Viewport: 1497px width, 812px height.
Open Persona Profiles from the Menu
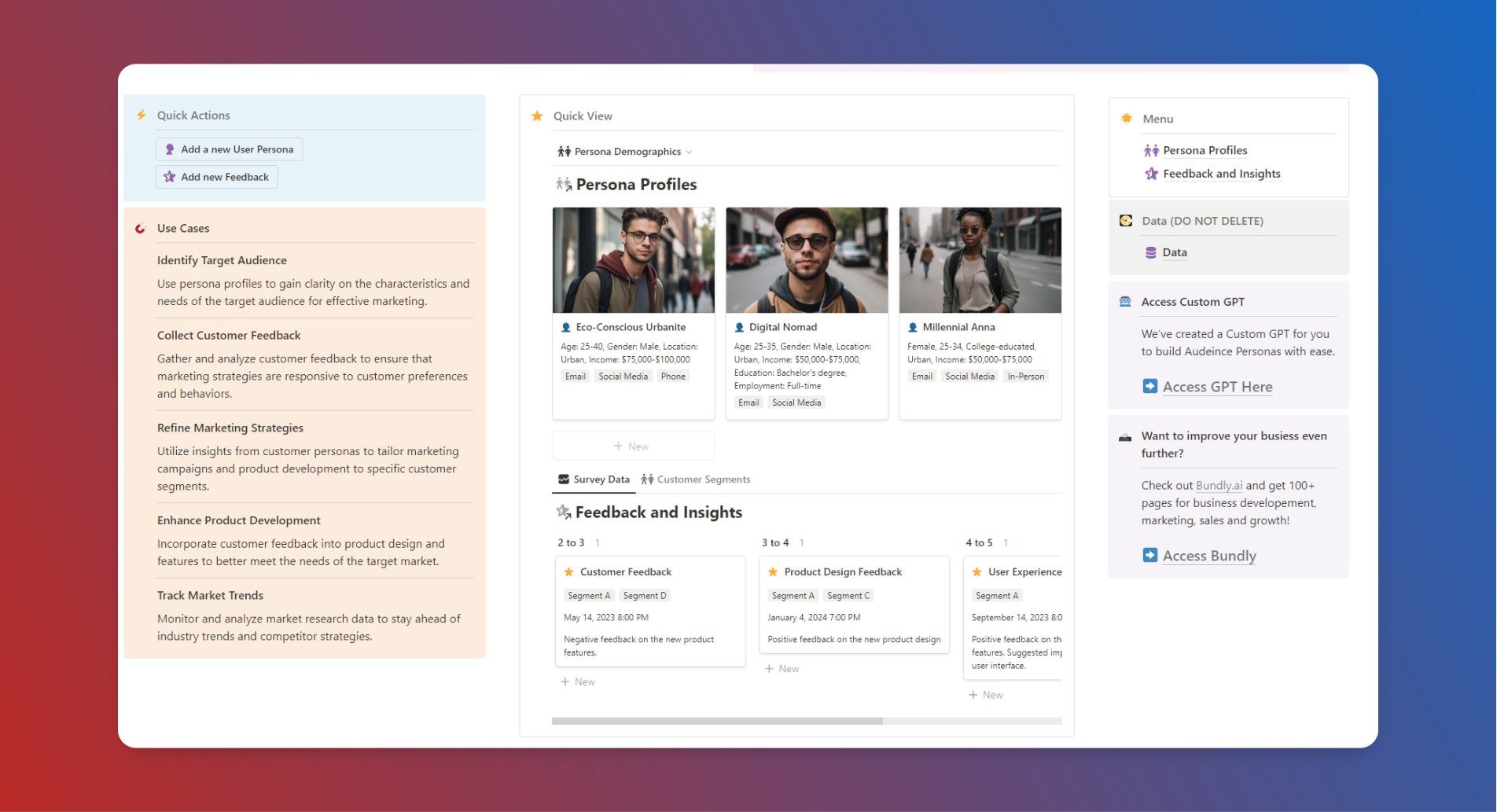(1205, 150)
